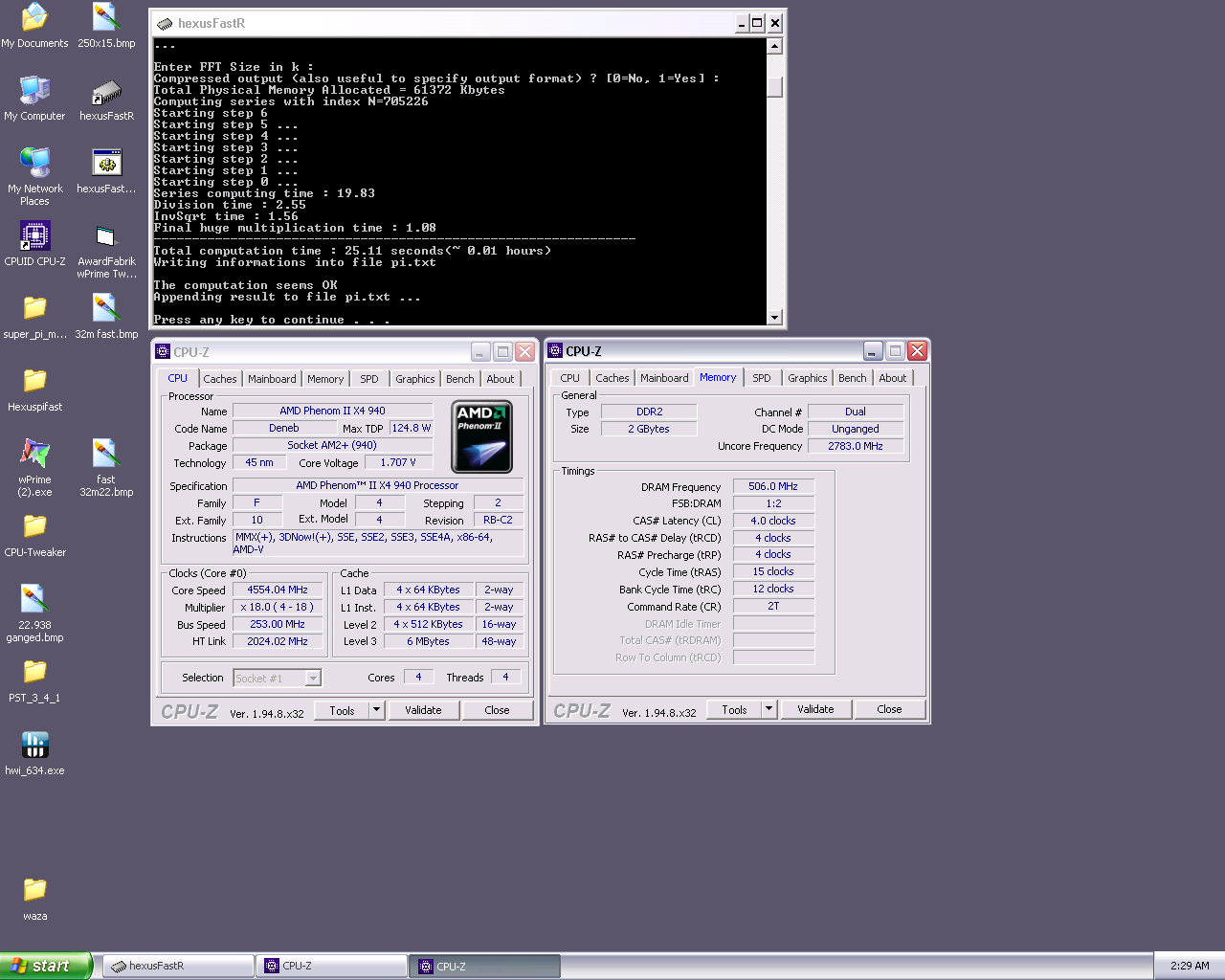1225x980 pixels.
Task: Open Caches tab in right CPU-Z window
Action: coord(612,378)
